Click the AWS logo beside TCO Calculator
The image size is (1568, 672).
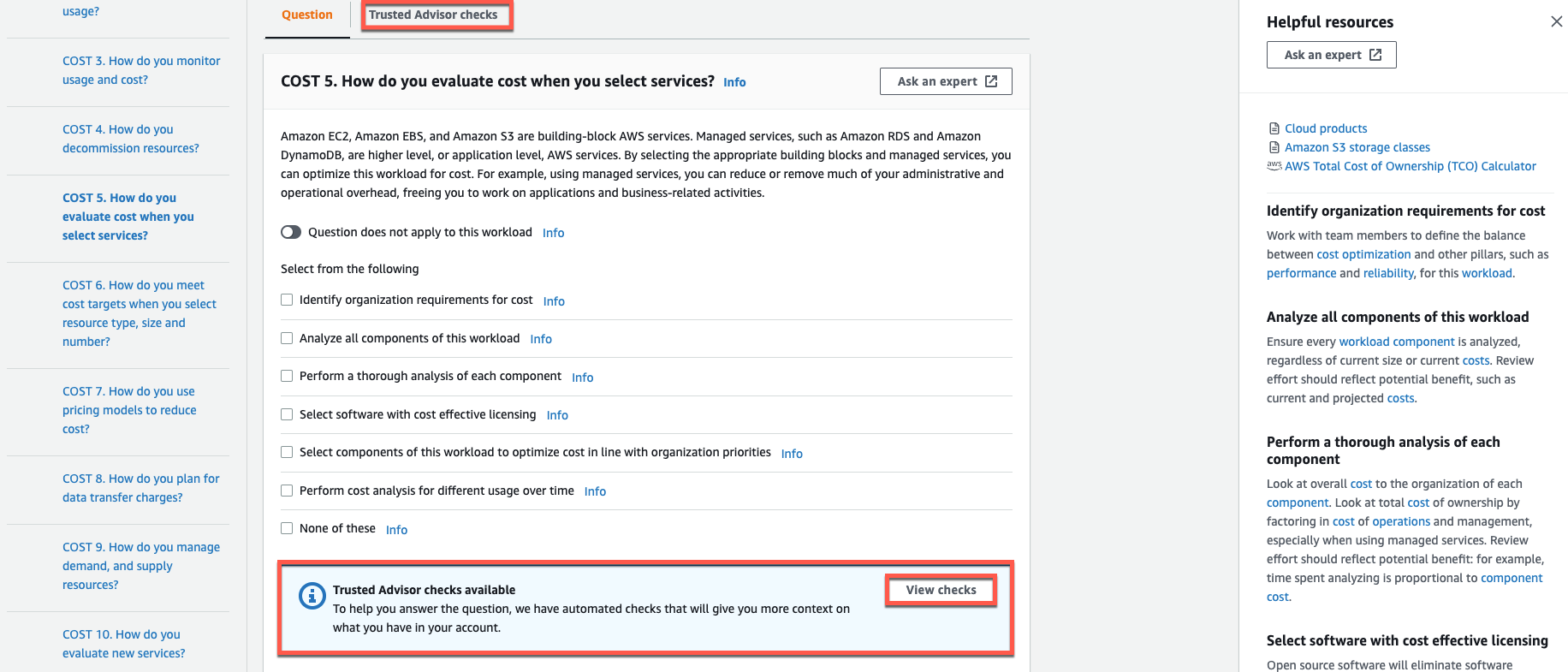point(1273,166)
